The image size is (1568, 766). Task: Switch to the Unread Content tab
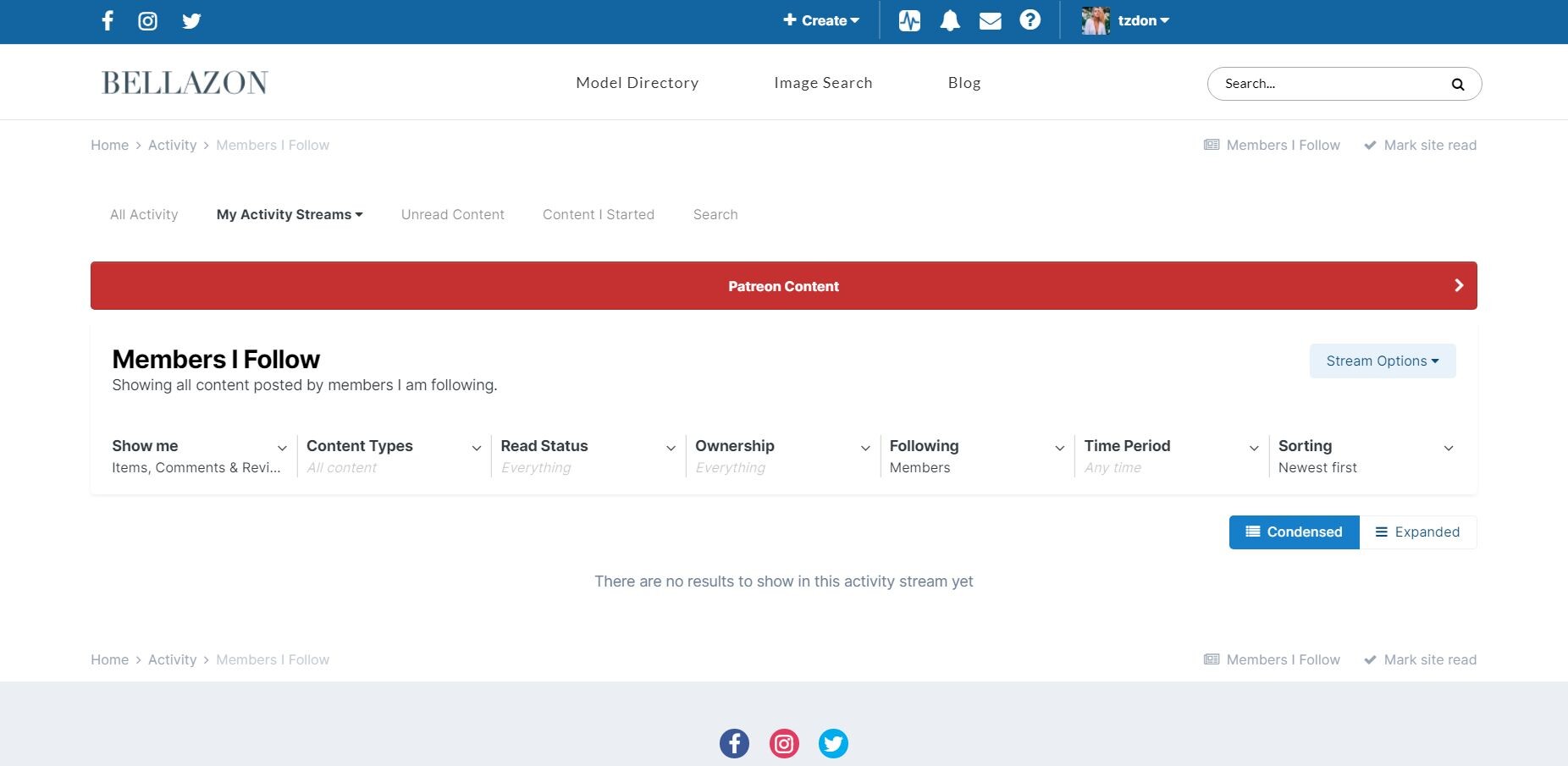(x=452, y=214)
